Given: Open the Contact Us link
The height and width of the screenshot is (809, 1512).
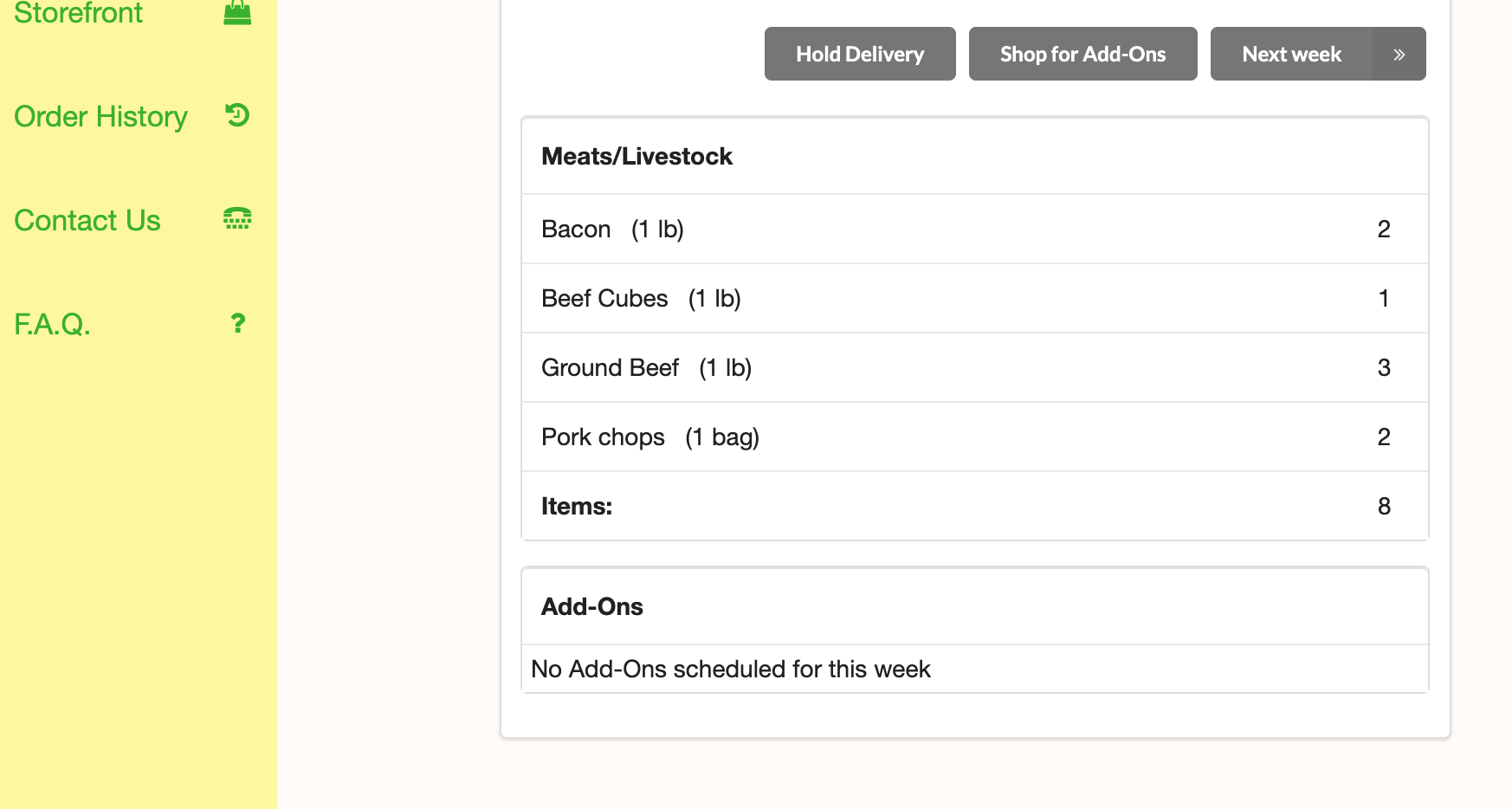Looking at the screenshot, I should [x=87, y=221].
